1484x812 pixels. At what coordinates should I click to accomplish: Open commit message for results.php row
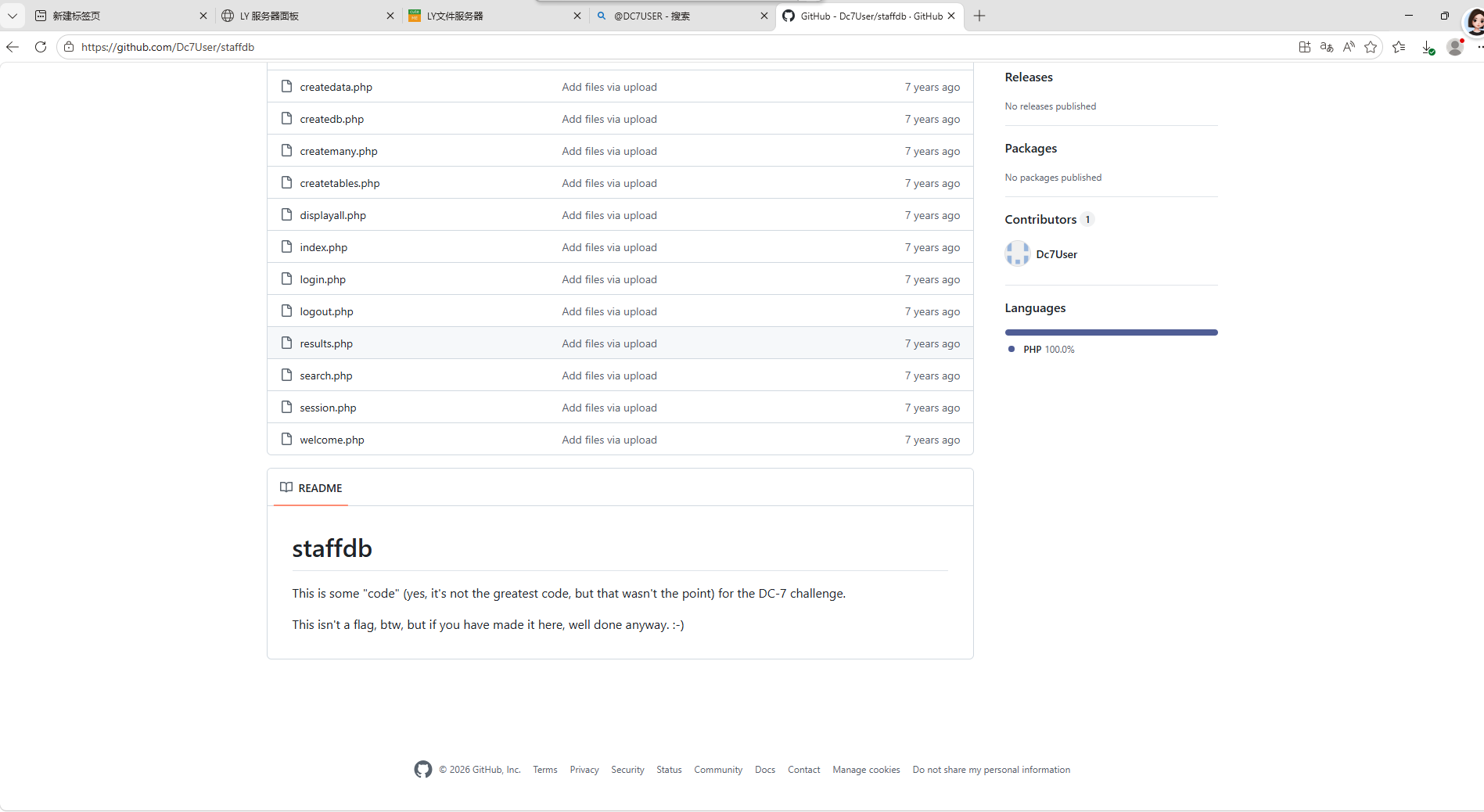click(x=609, y=343)
